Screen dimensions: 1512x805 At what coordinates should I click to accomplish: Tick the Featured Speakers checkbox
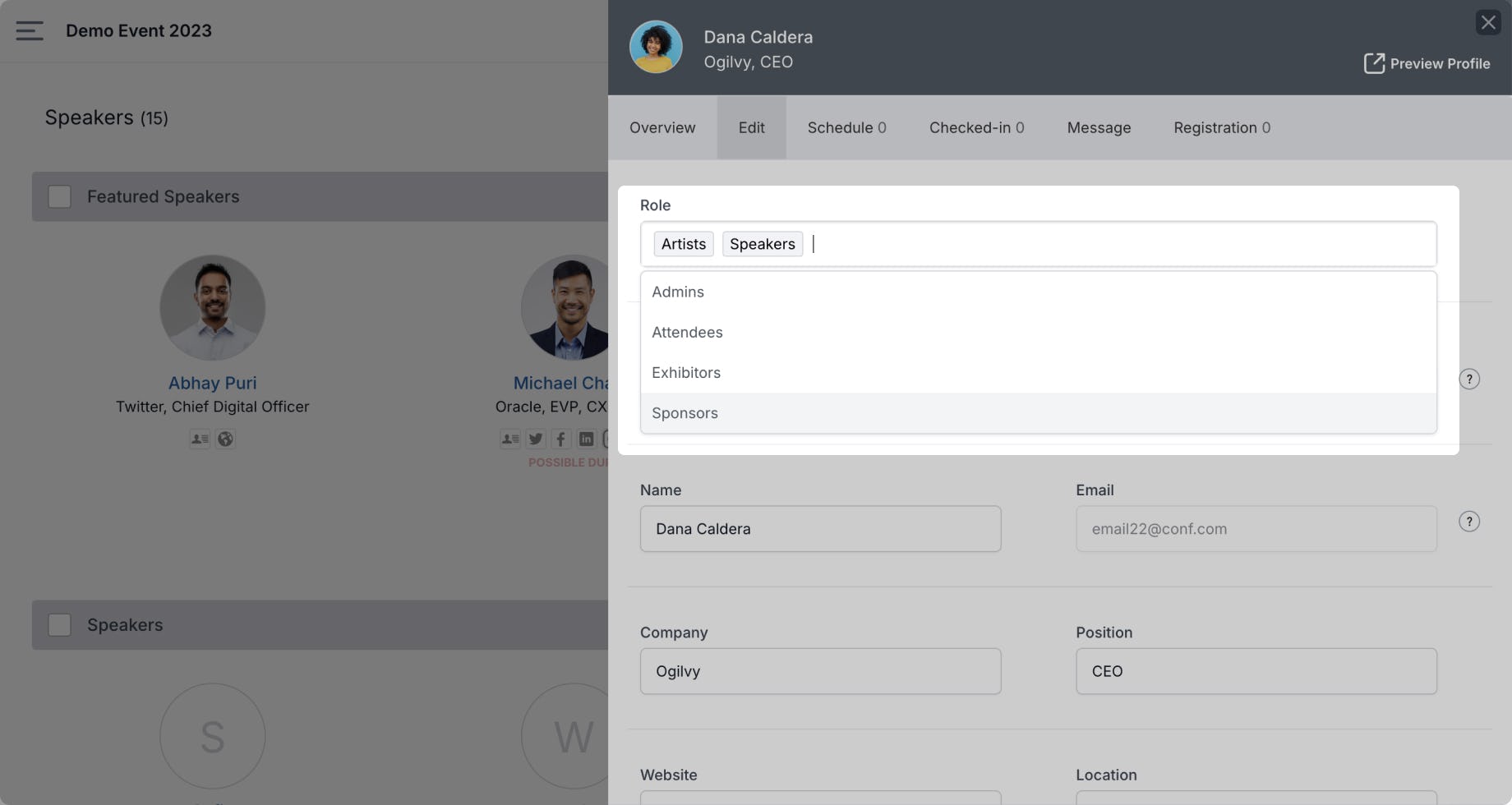point(59,196)
